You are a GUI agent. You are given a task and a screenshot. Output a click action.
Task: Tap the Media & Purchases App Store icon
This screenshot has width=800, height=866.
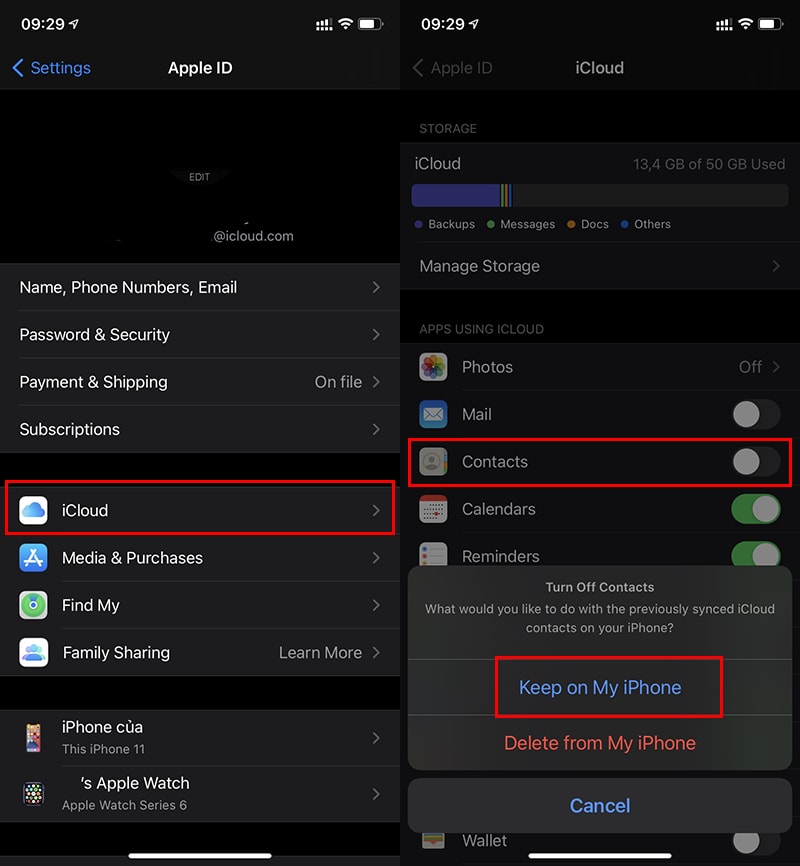[33, 558]
